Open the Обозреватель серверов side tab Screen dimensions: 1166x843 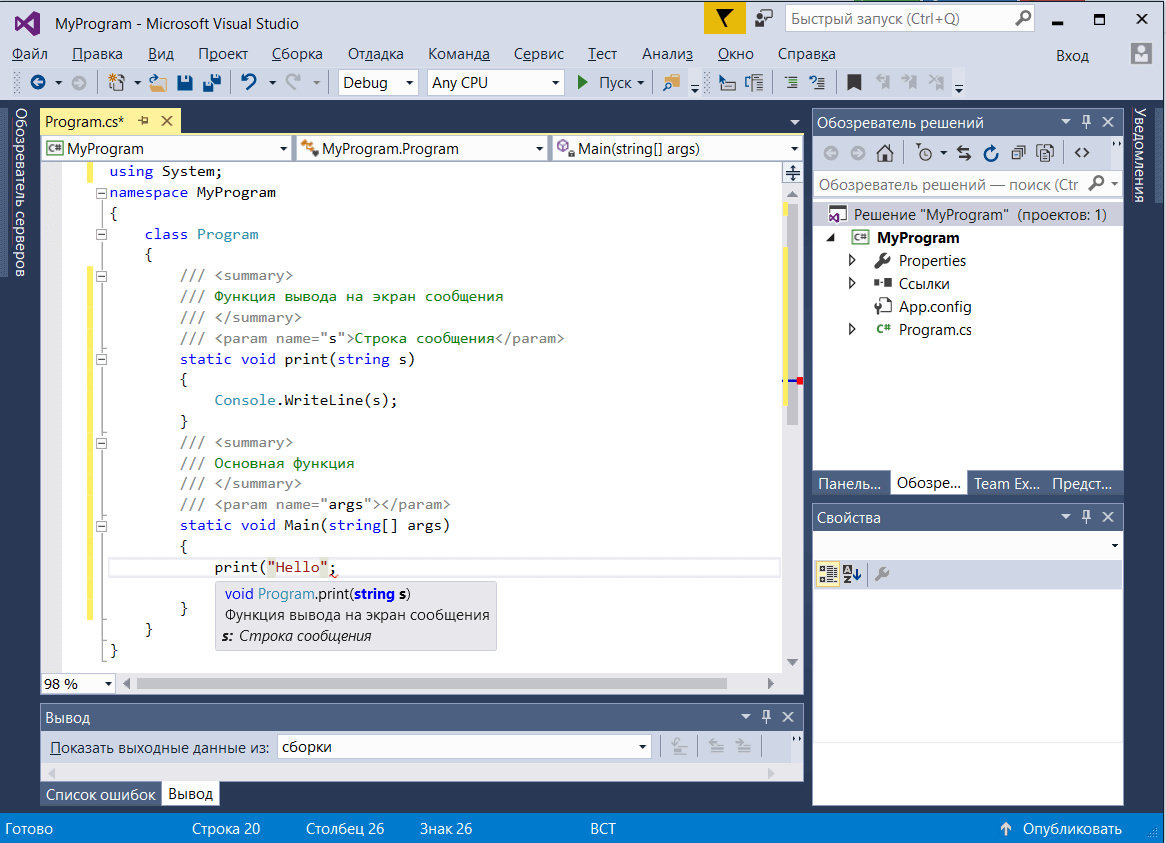(20, 193)
